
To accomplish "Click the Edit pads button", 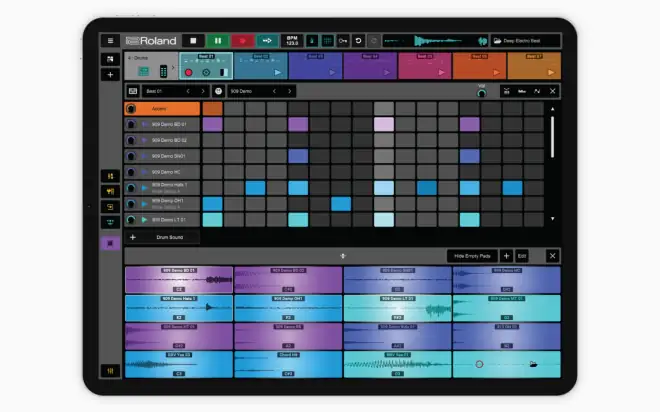I will (x=522, y=256).
